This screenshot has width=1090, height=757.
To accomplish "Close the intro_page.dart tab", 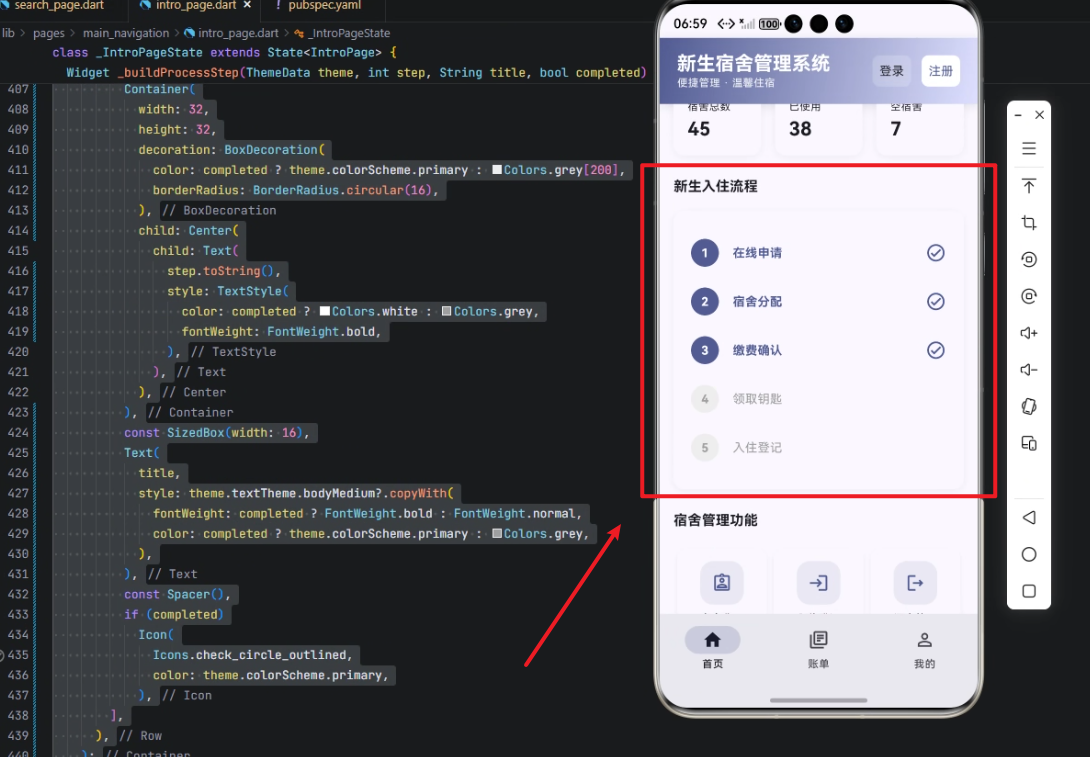I will tap(247, 5).
